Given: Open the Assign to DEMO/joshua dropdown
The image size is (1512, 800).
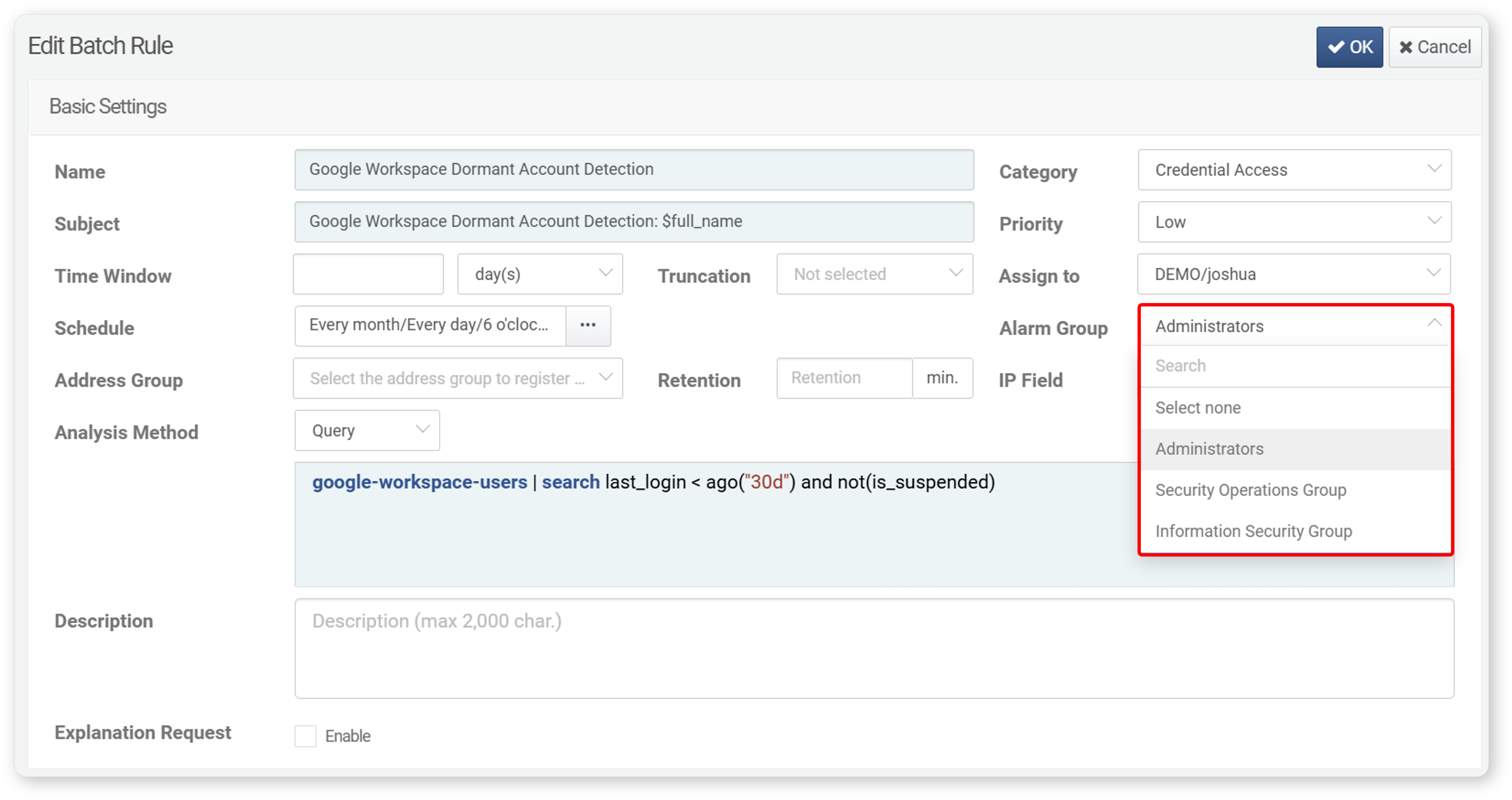Looking at the screenshot, I should 1294,274.
